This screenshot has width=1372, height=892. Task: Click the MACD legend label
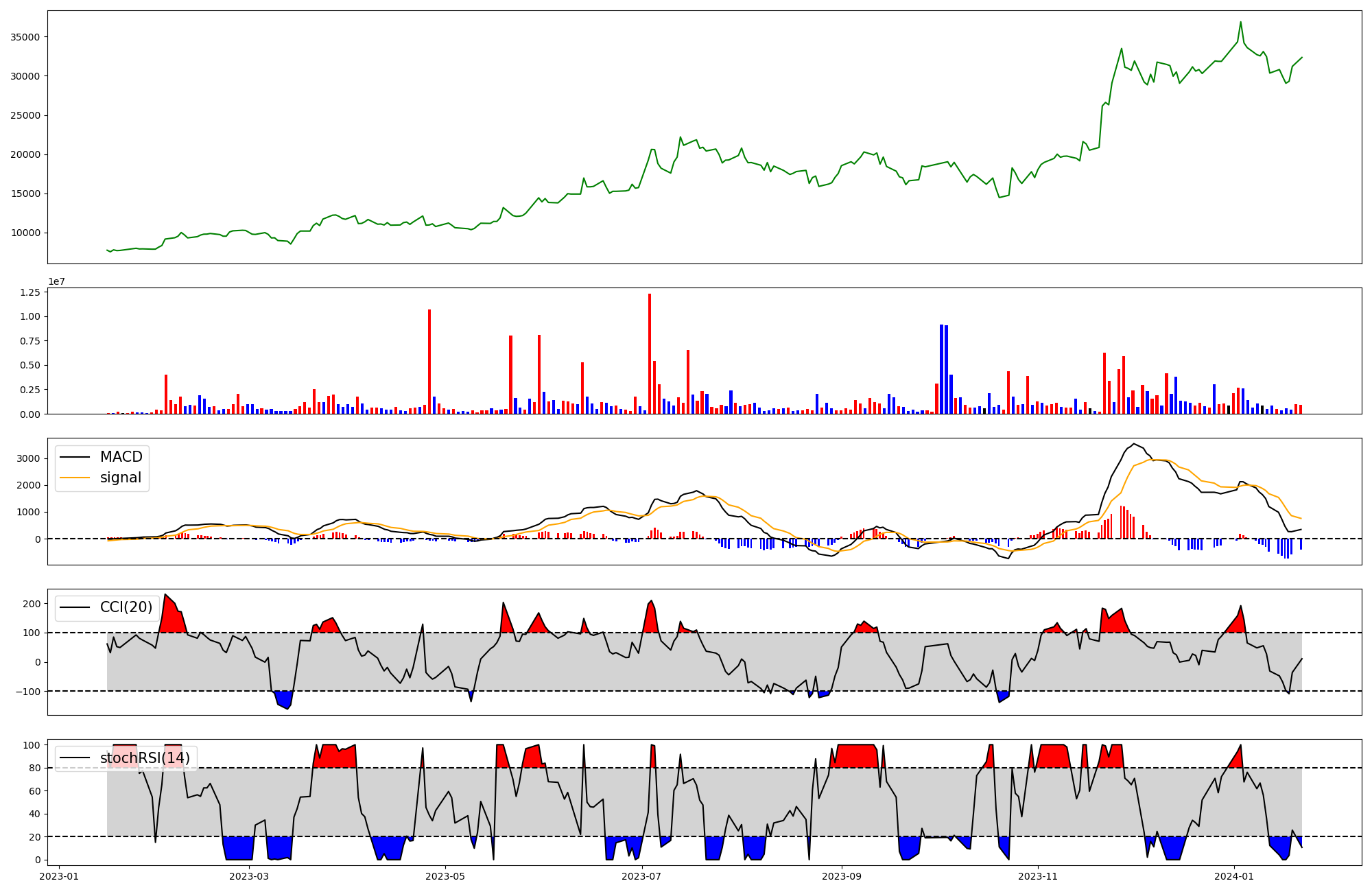tap(121, 457)
